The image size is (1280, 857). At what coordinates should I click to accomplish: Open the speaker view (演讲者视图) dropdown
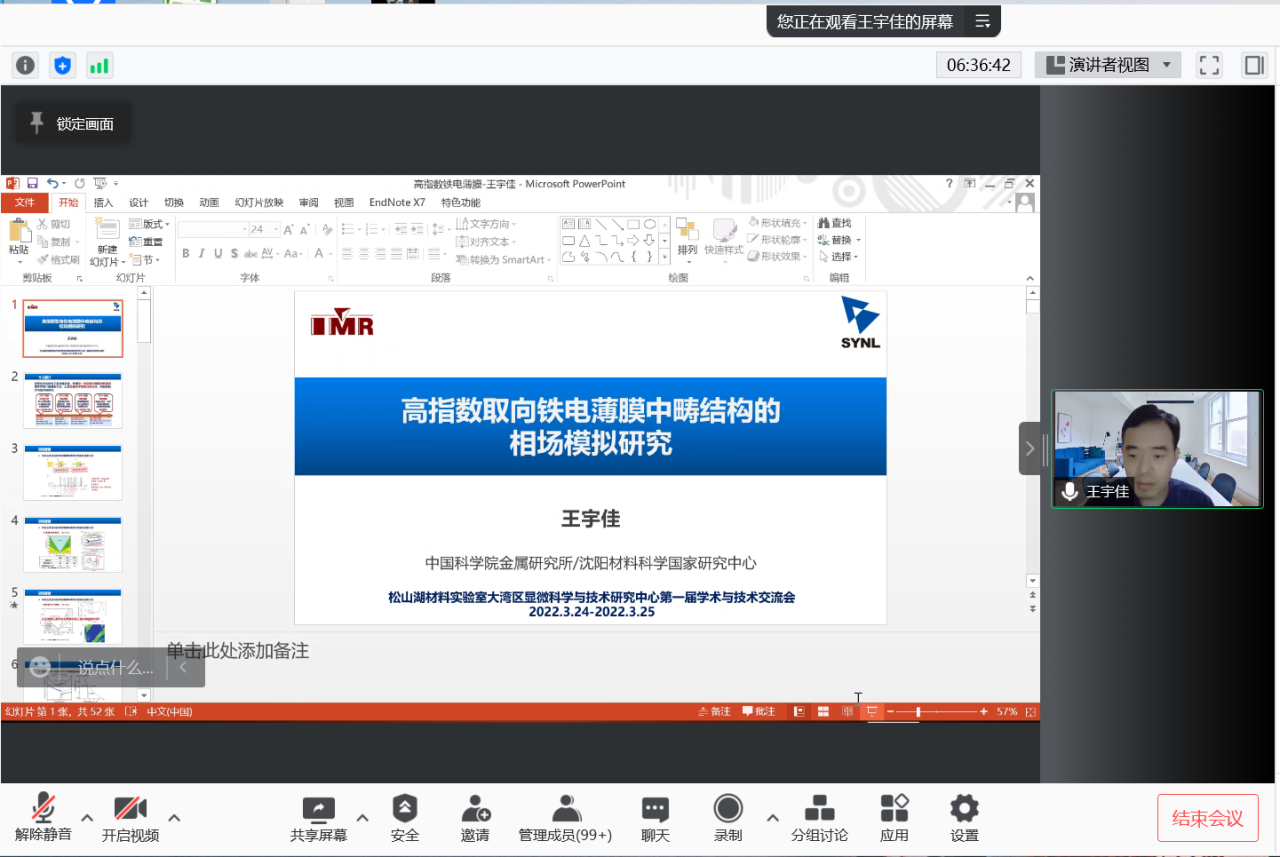tap(1108, 66)
